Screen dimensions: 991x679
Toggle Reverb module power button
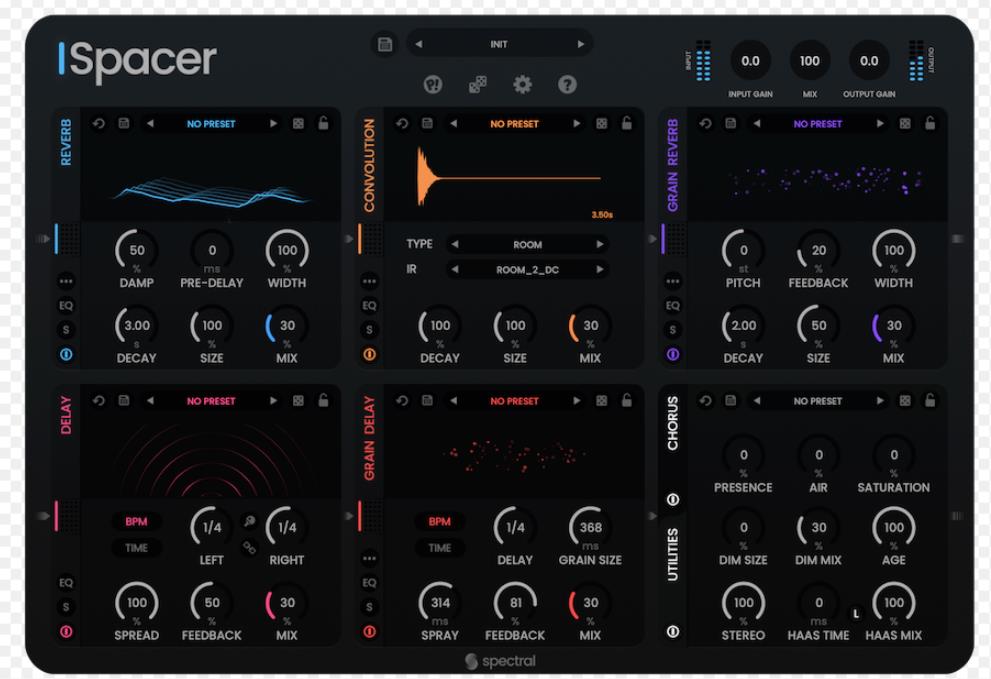click(x=66, y=355)
